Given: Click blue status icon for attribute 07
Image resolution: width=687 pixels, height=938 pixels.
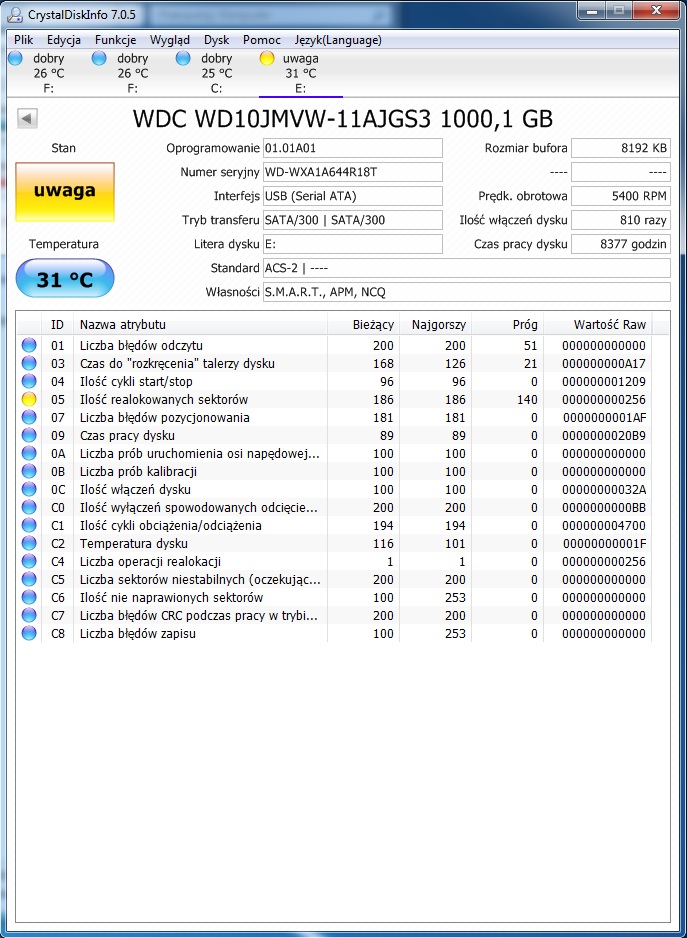Looking at the screenshot, I should (x=29, y=417).
